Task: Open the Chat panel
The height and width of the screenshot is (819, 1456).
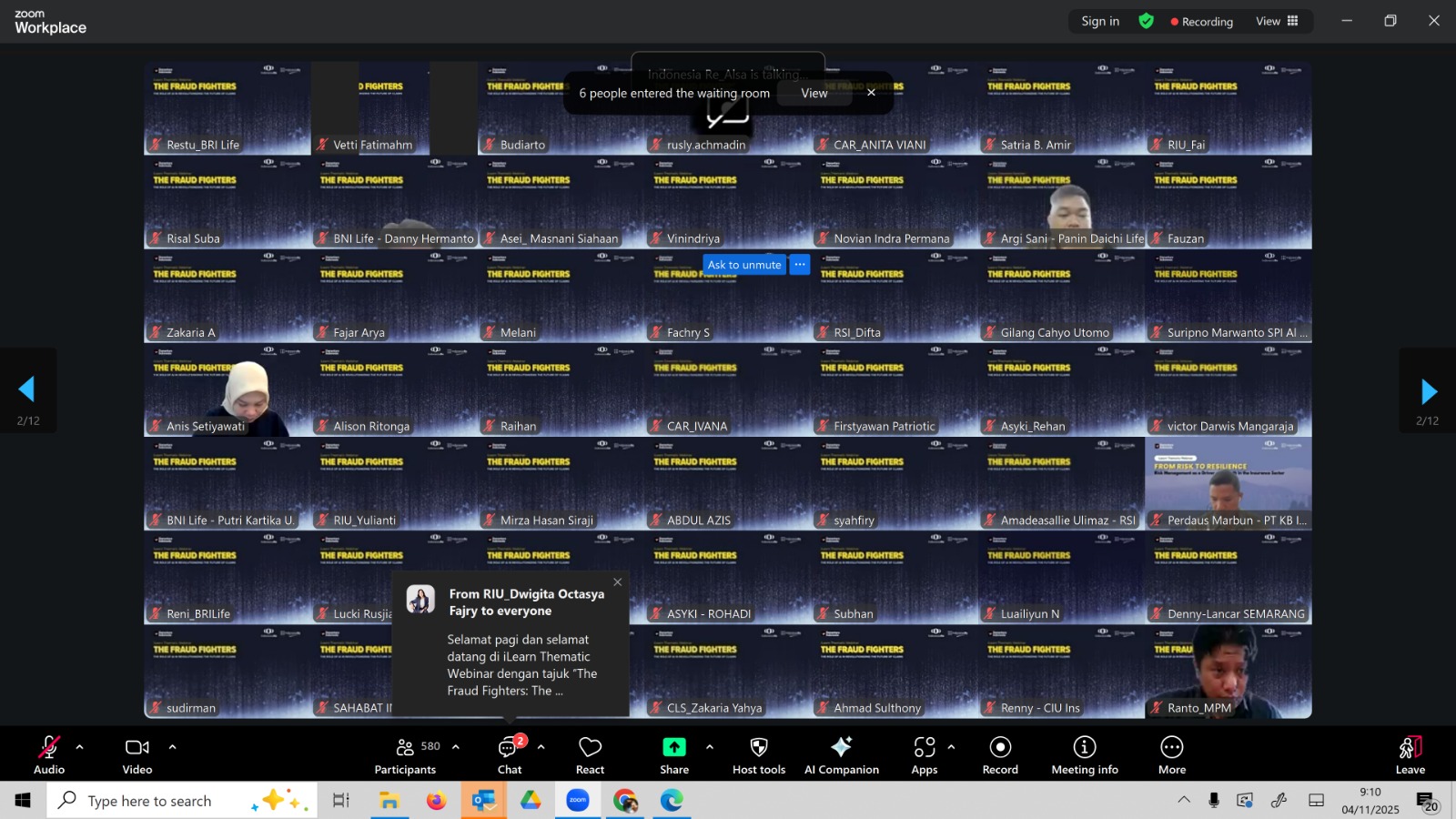Action: (510, 754)
